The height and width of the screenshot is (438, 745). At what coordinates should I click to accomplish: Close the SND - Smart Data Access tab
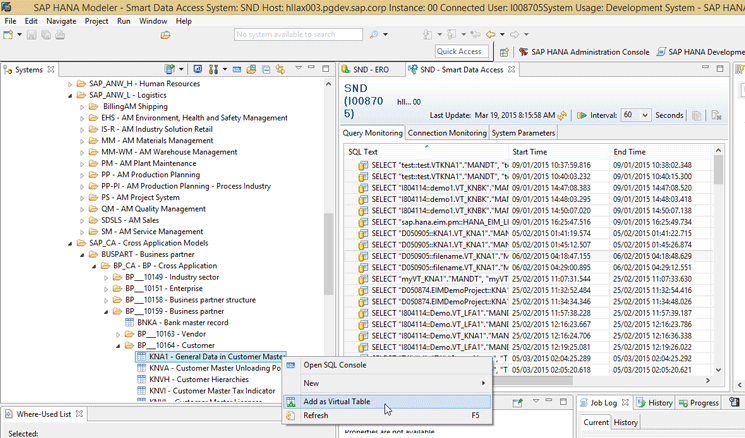coord(512,69)
